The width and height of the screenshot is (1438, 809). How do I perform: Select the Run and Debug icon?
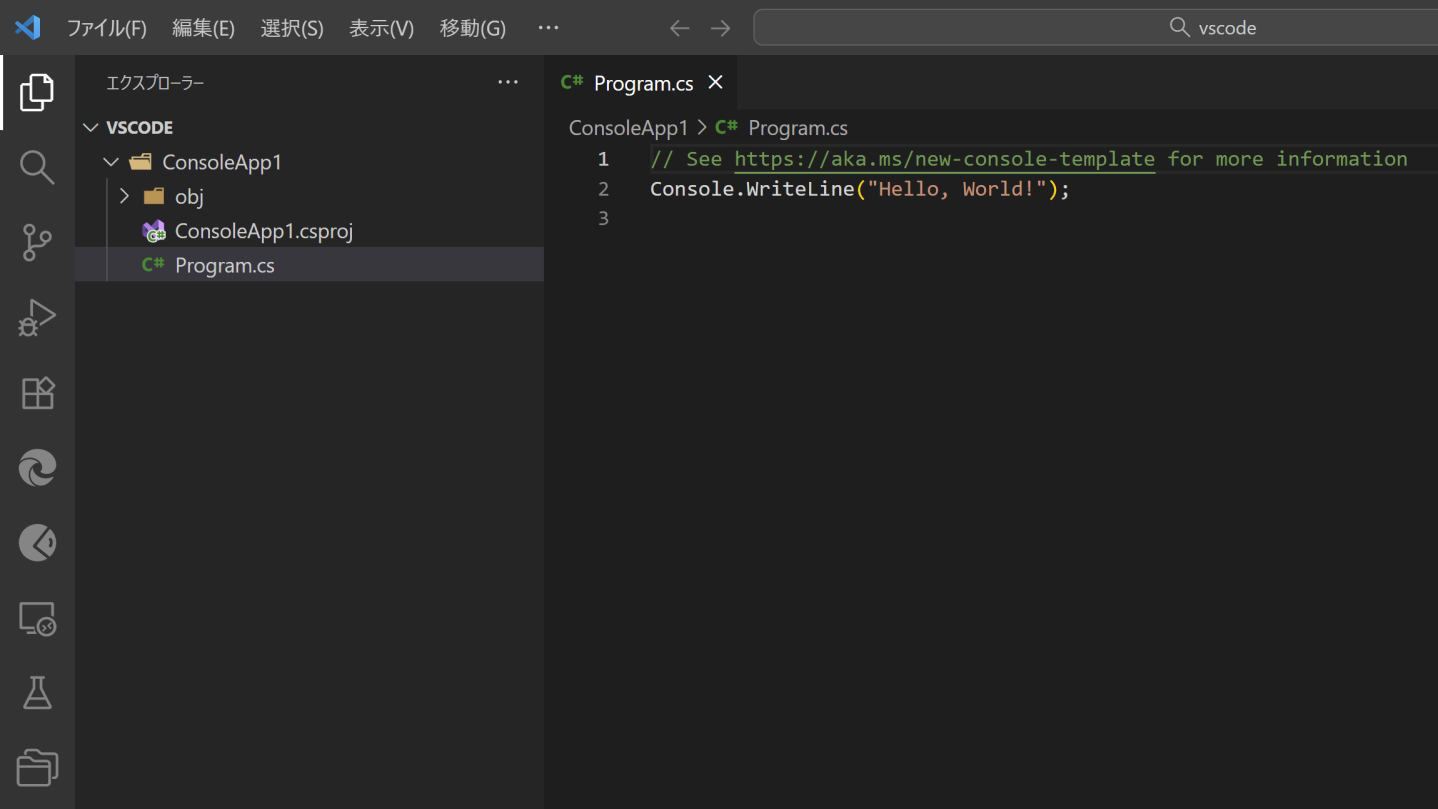click(x=37, y=317)
